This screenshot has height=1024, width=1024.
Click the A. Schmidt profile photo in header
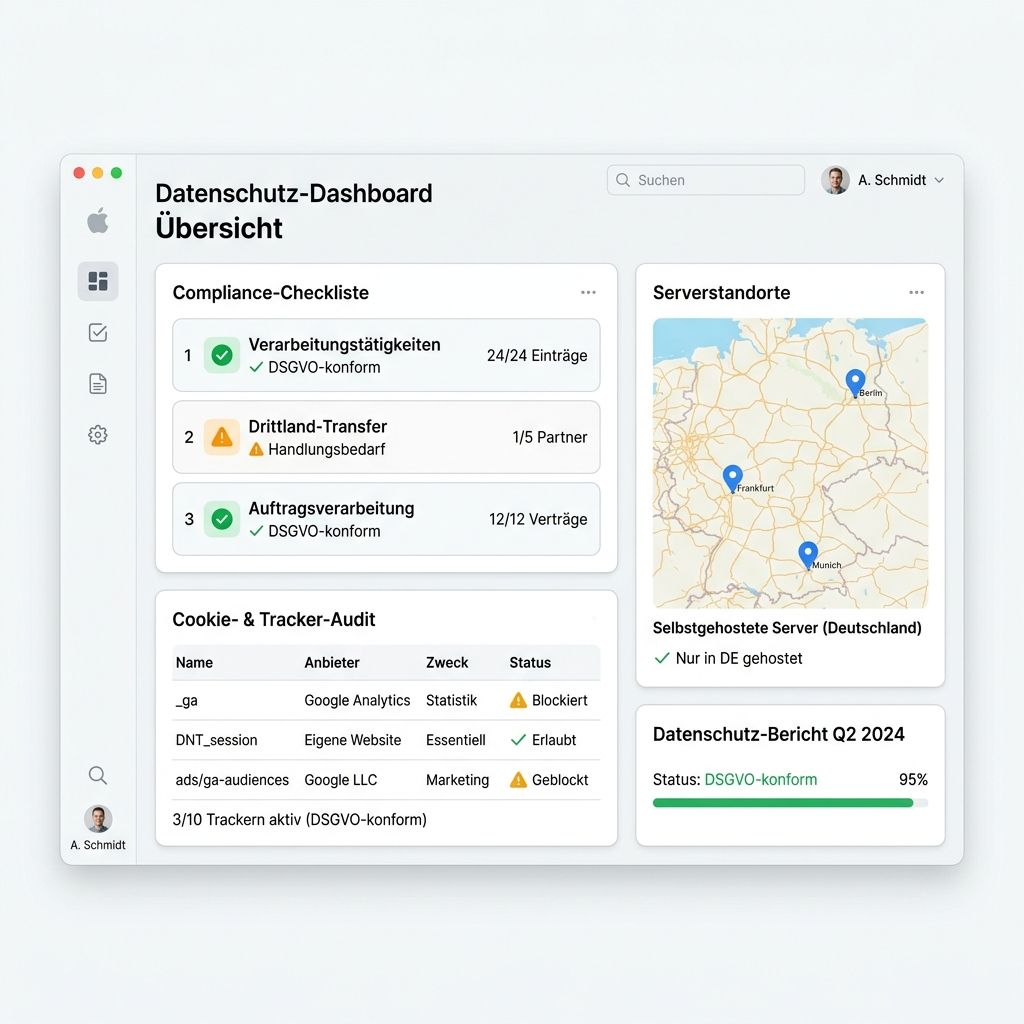[x=835, y=180]
